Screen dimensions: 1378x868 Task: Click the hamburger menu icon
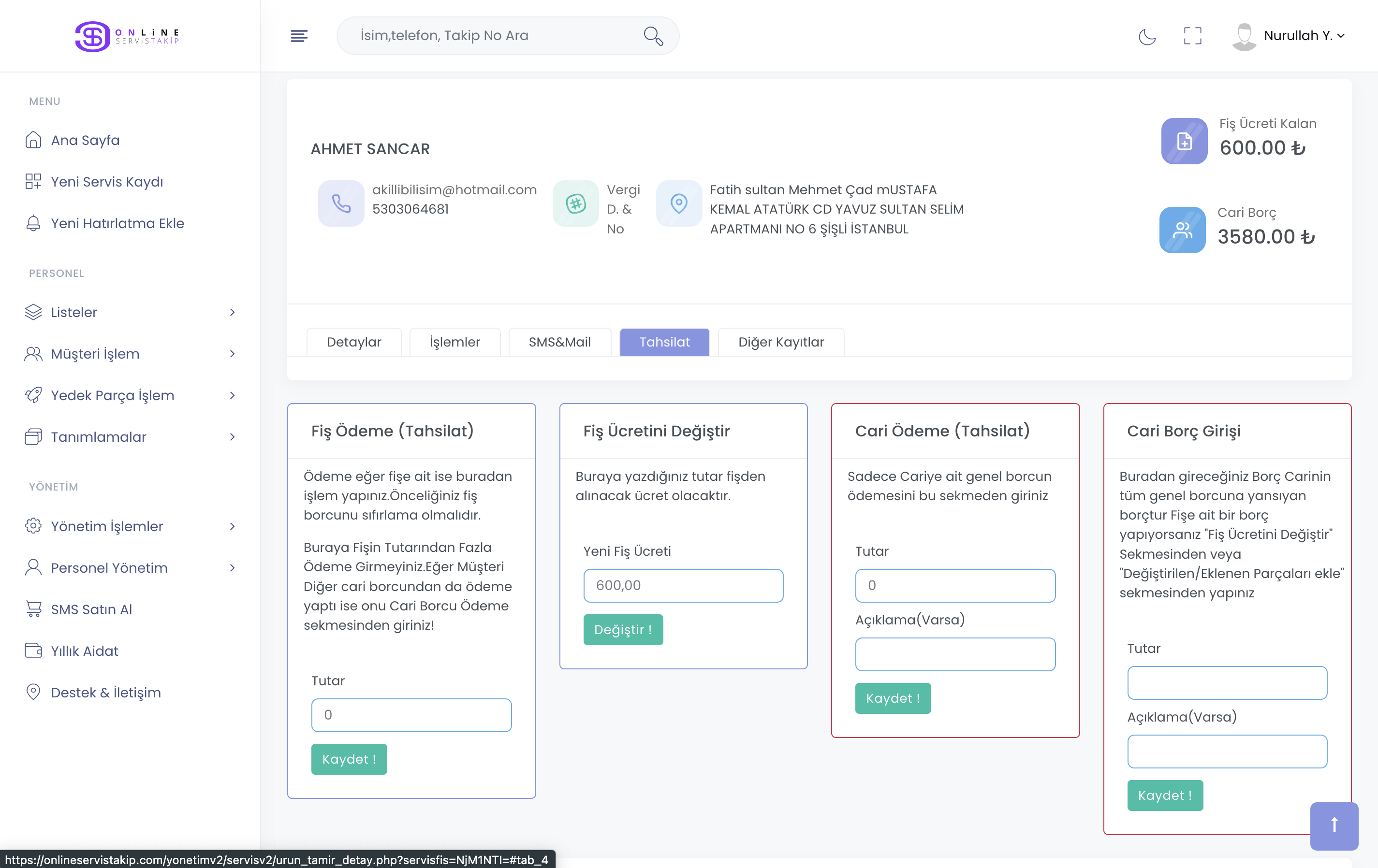[x=299, y=36]
